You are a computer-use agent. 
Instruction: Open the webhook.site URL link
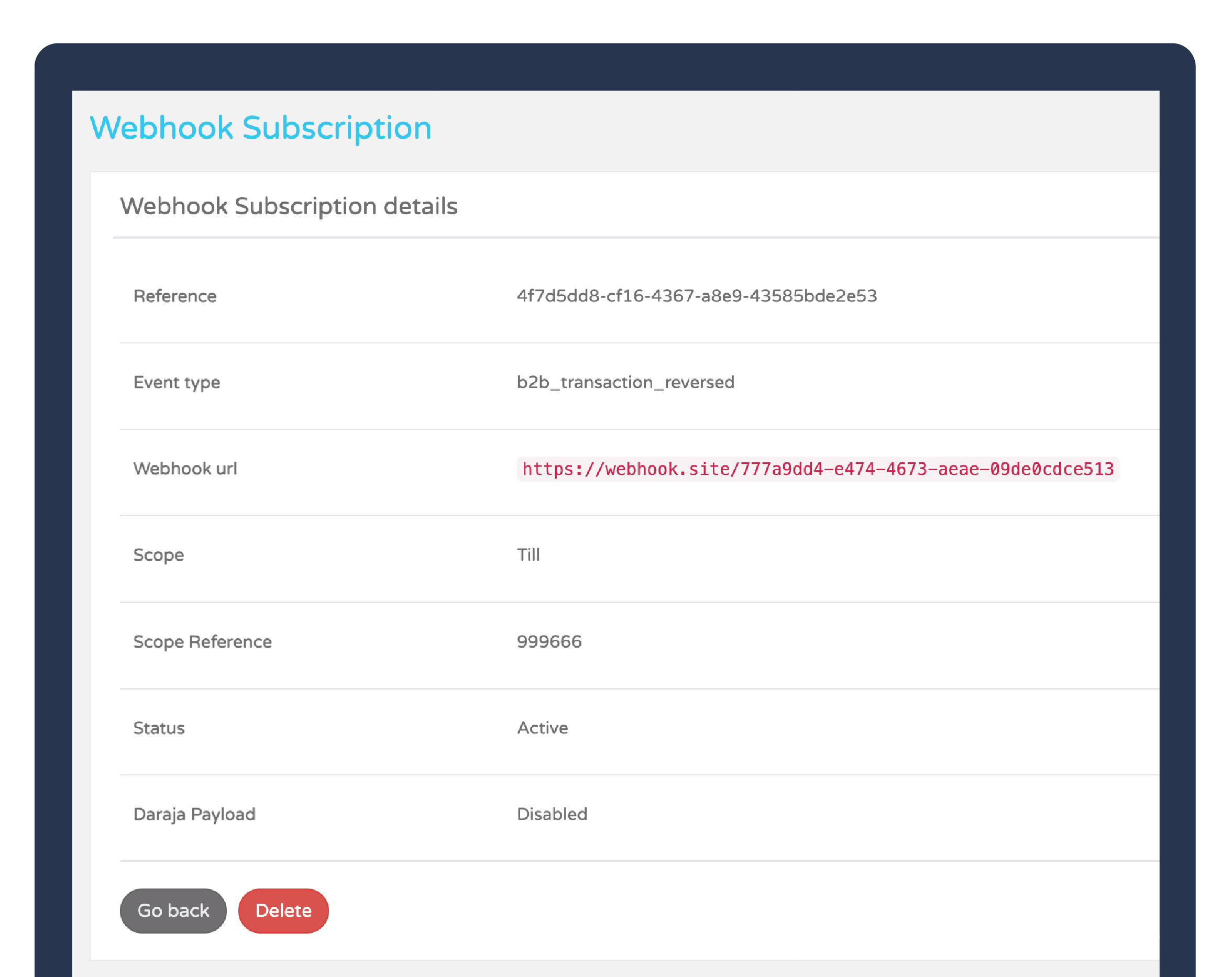(817, 469)
